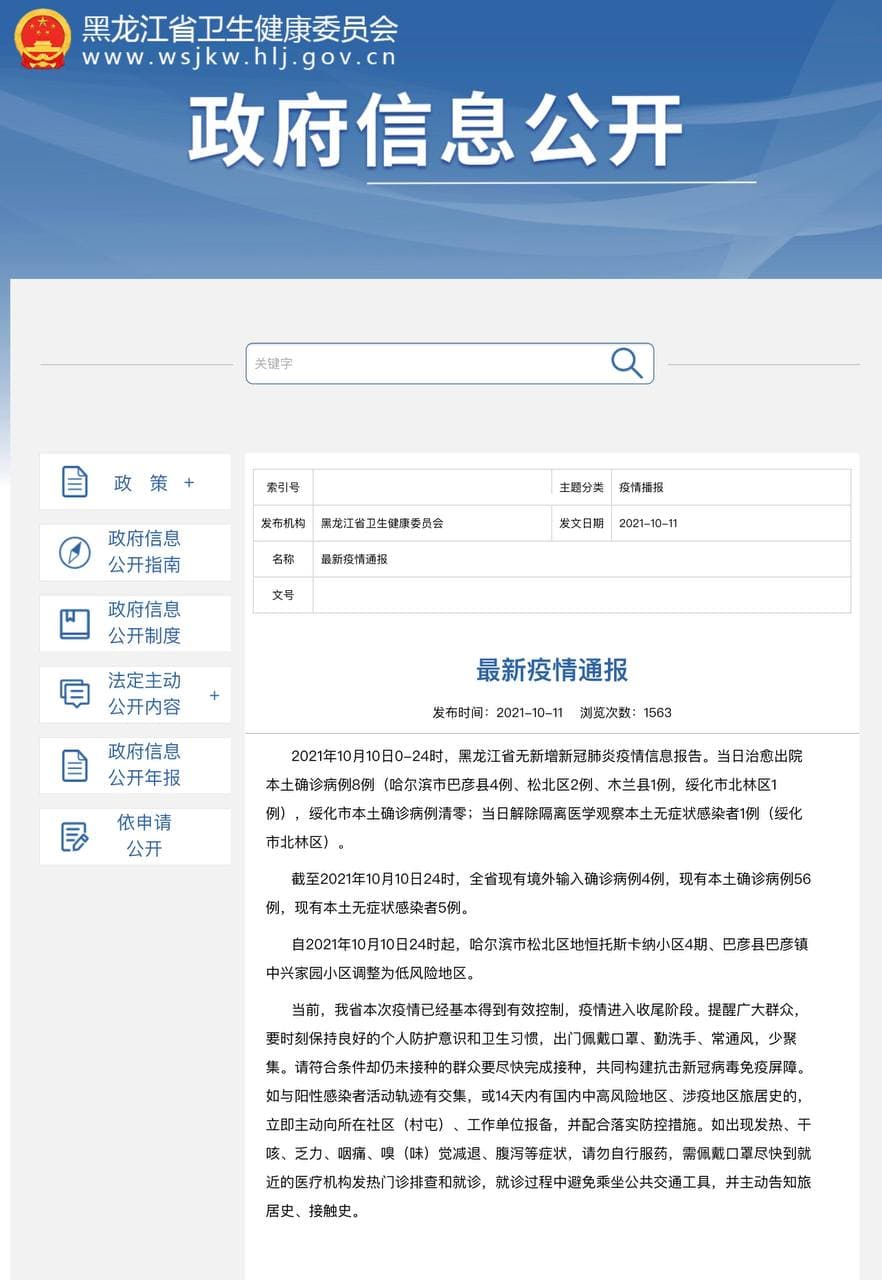Click the 发文日期 2021-10-11 value
The image size is (882, 1280).
coord(730,523)
